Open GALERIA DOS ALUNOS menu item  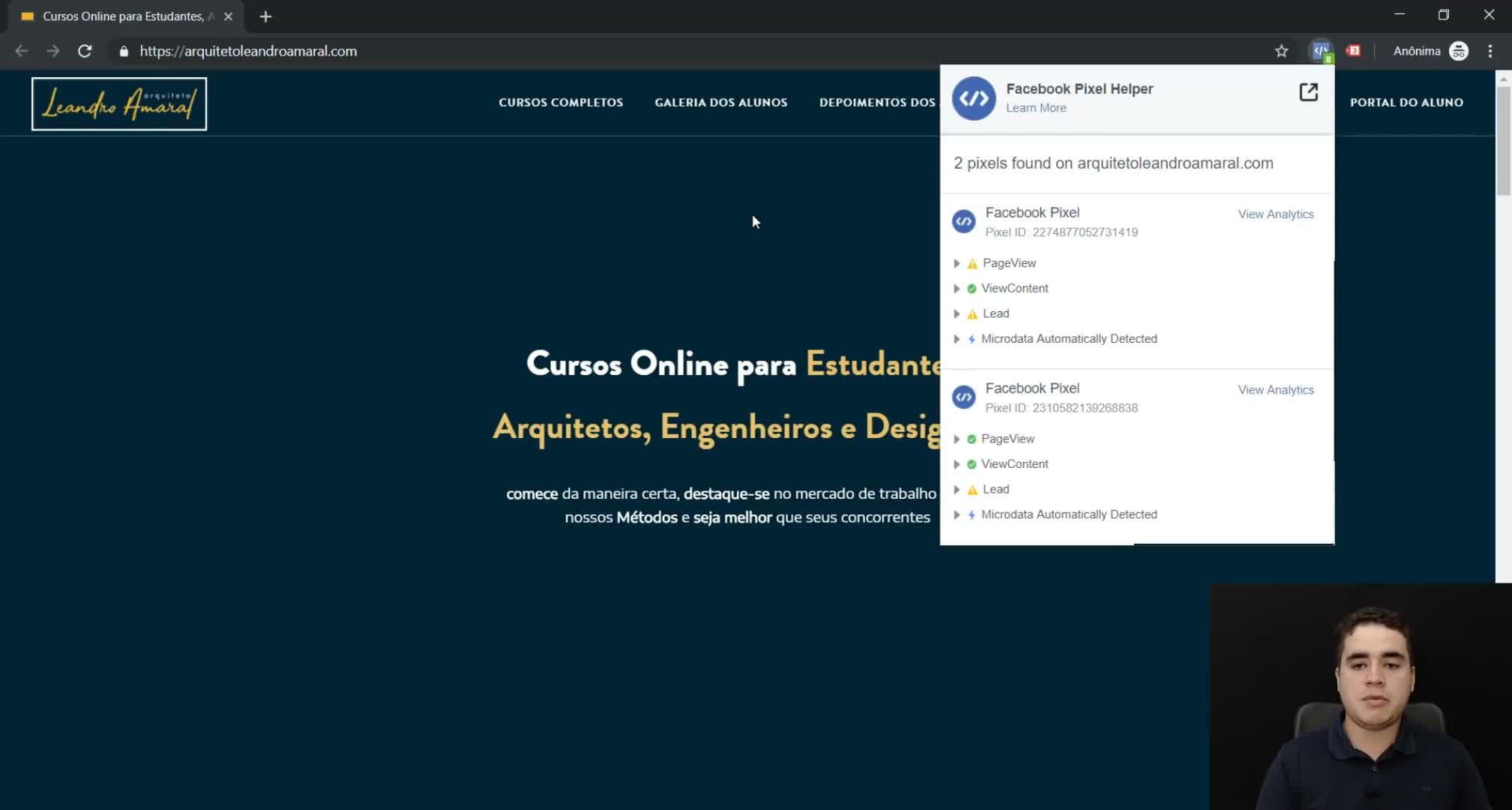pyautogui.click(x=721, y=102)
